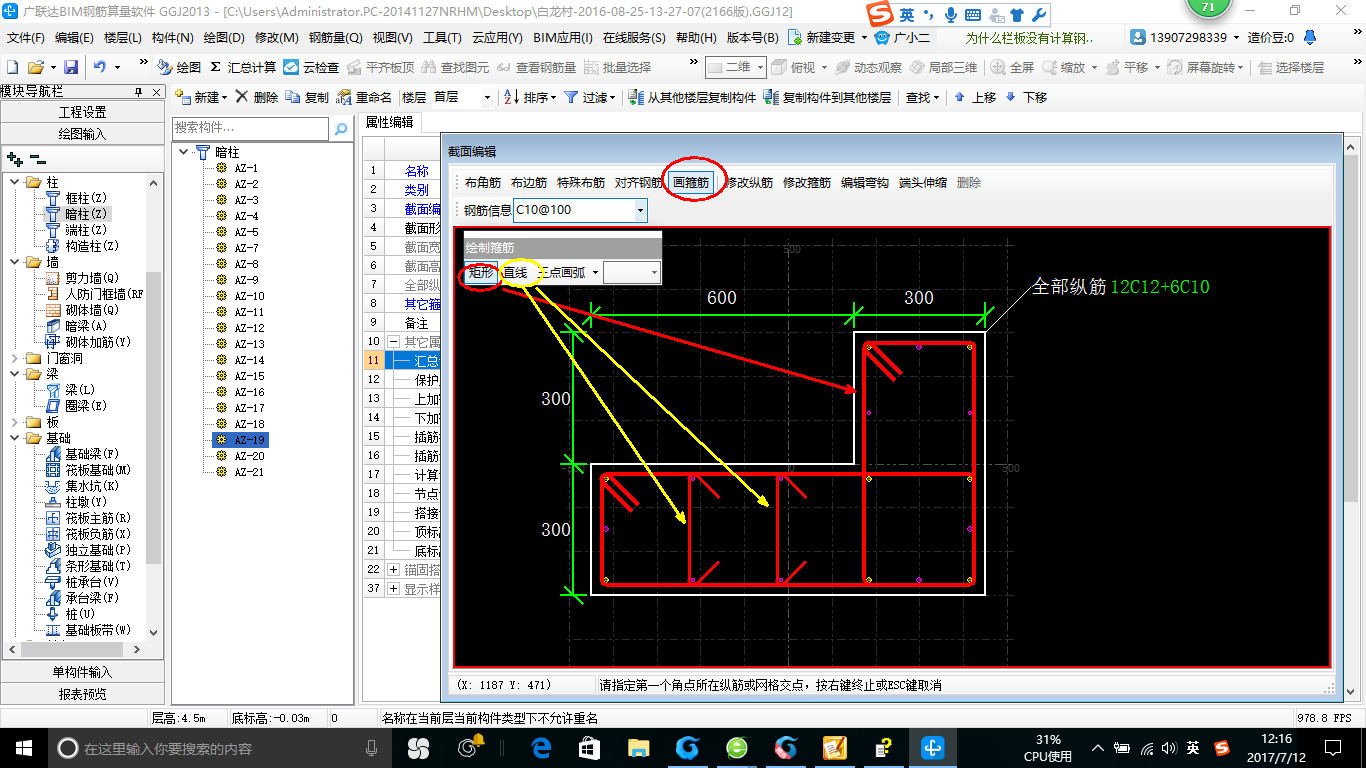The width and height of the screenshot is (1366, 768).
Task: Click the save disk icon
Action: pyautogui.click(x=71, y=67)
